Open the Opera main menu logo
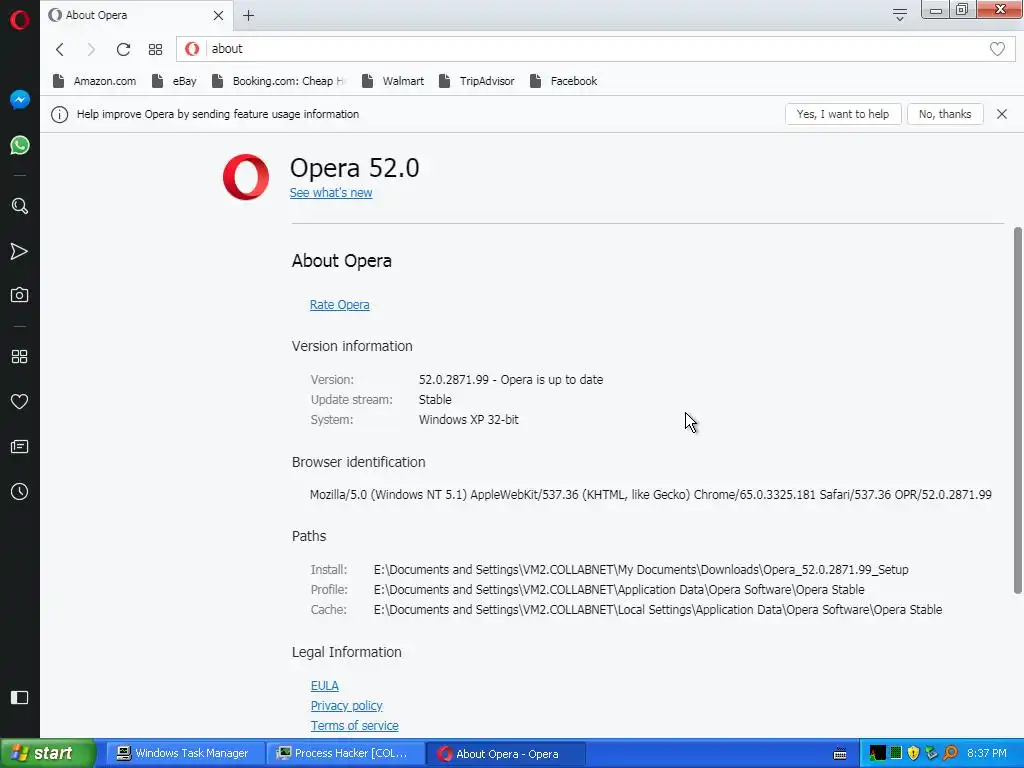This screenshot has height=768, width=1024. click(20, 20)
